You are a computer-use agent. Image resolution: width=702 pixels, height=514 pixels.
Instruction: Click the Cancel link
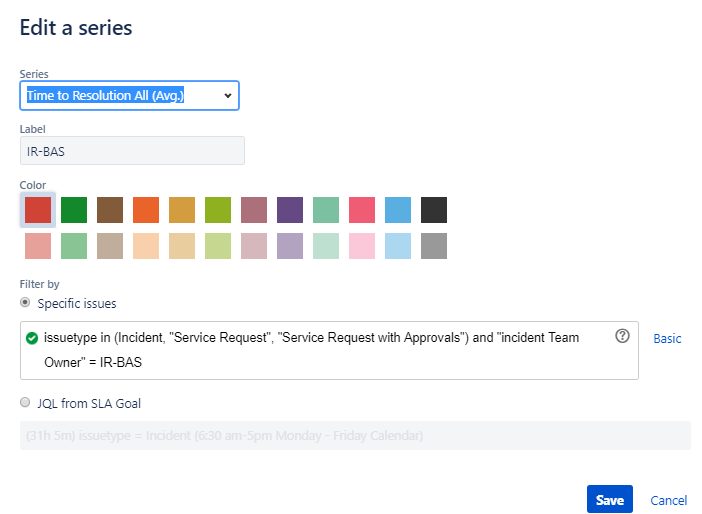pos(668,500)
